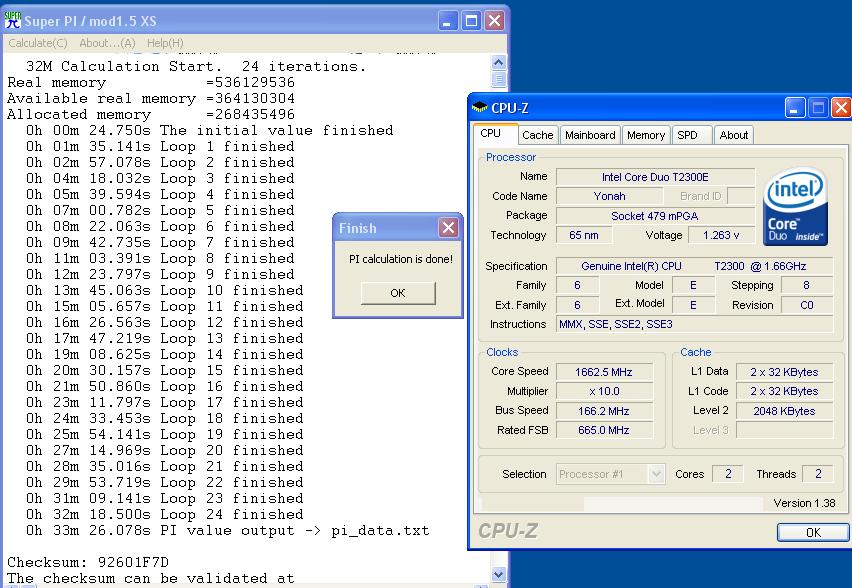Minimize the Super PI window
This screenshot has width=852, height=588.
click(x=448, y=21)
